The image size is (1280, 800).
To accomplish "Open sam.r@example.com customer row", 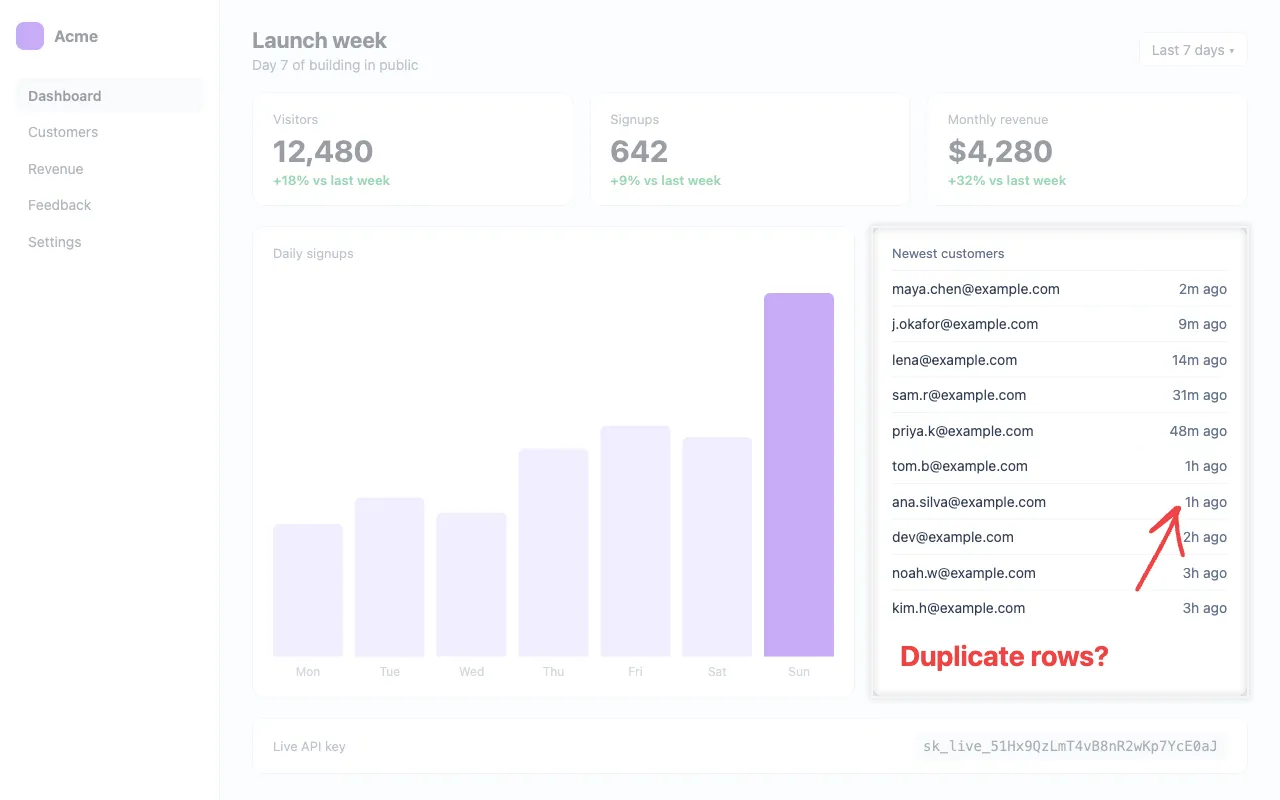I will [x=1059, y=395].
